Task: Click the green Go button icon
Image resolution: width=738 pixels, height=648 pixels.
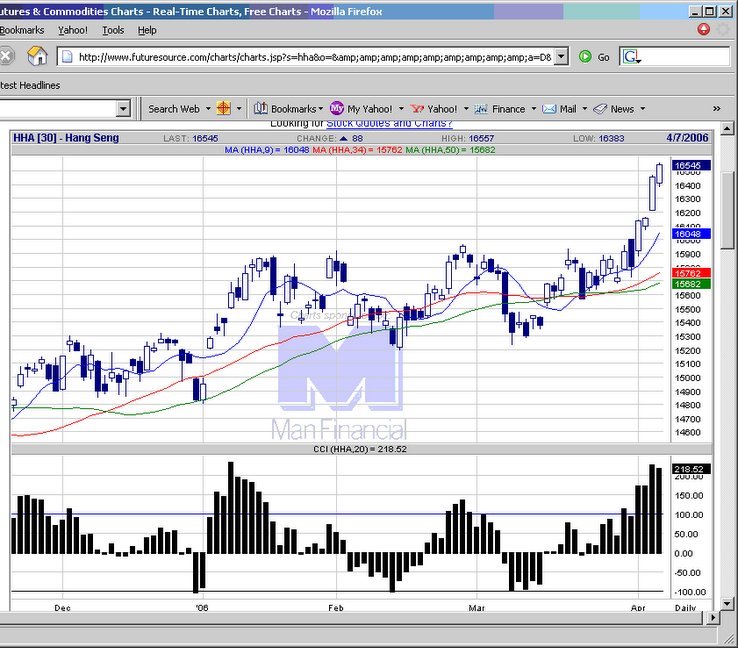Action: tap(585, 57)
